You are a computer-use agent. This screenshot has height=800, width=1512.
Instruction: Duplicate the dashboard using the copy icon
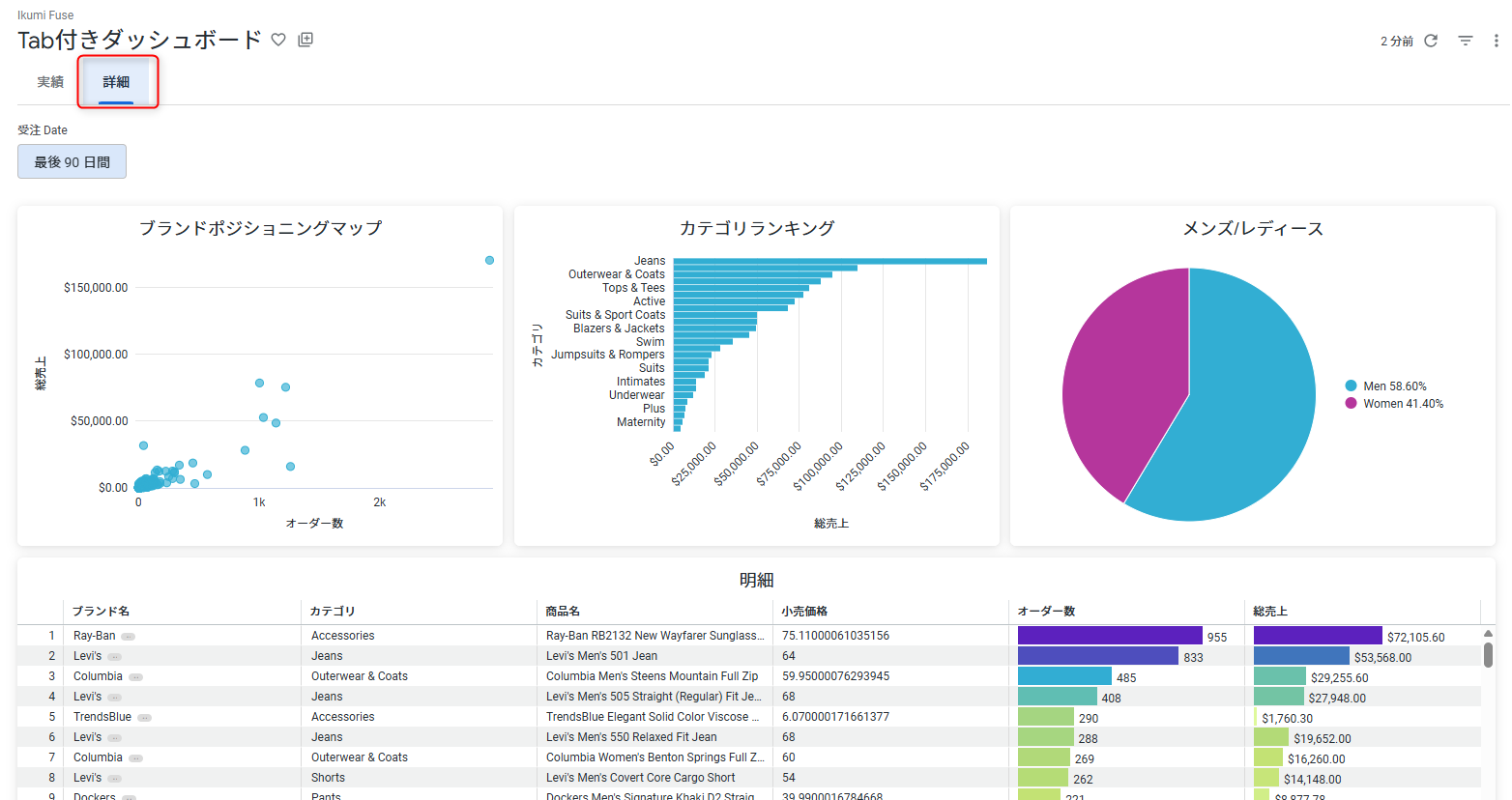click(305, 41)
